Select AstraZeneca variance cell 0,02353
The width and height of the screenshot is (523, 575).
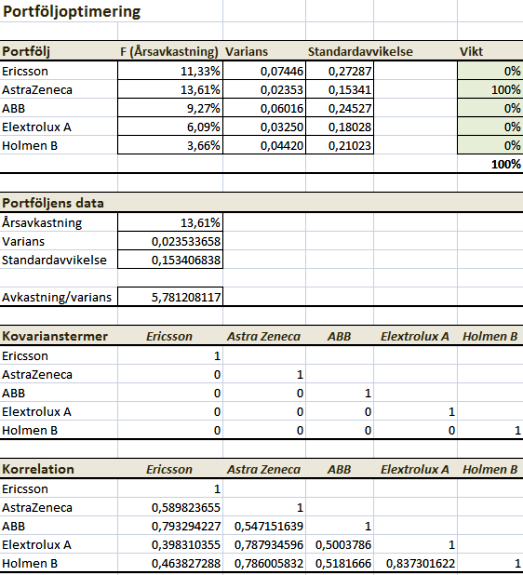[x=264, y=89]
